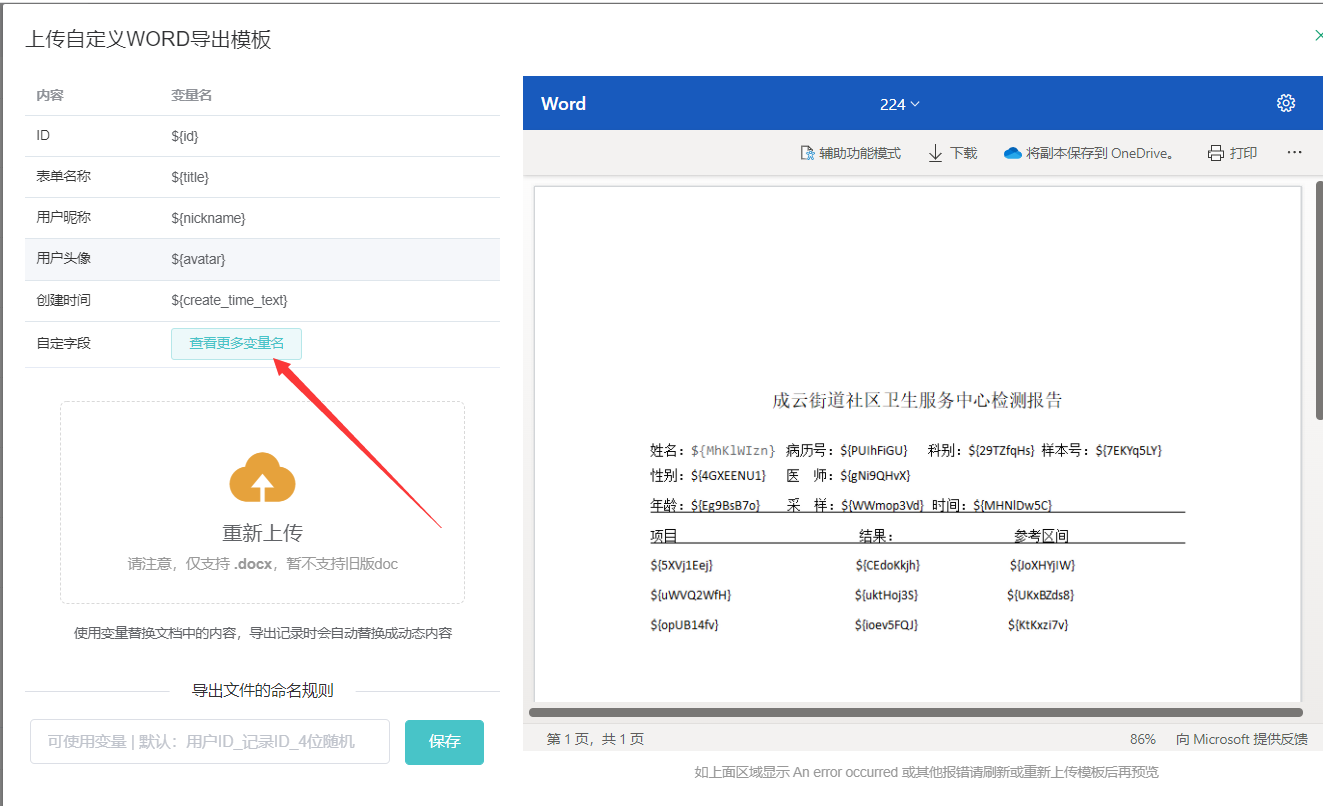Click the ${ioev5FQJ} result cell
Screen dimensions: 1323x806
pos(886,625)
